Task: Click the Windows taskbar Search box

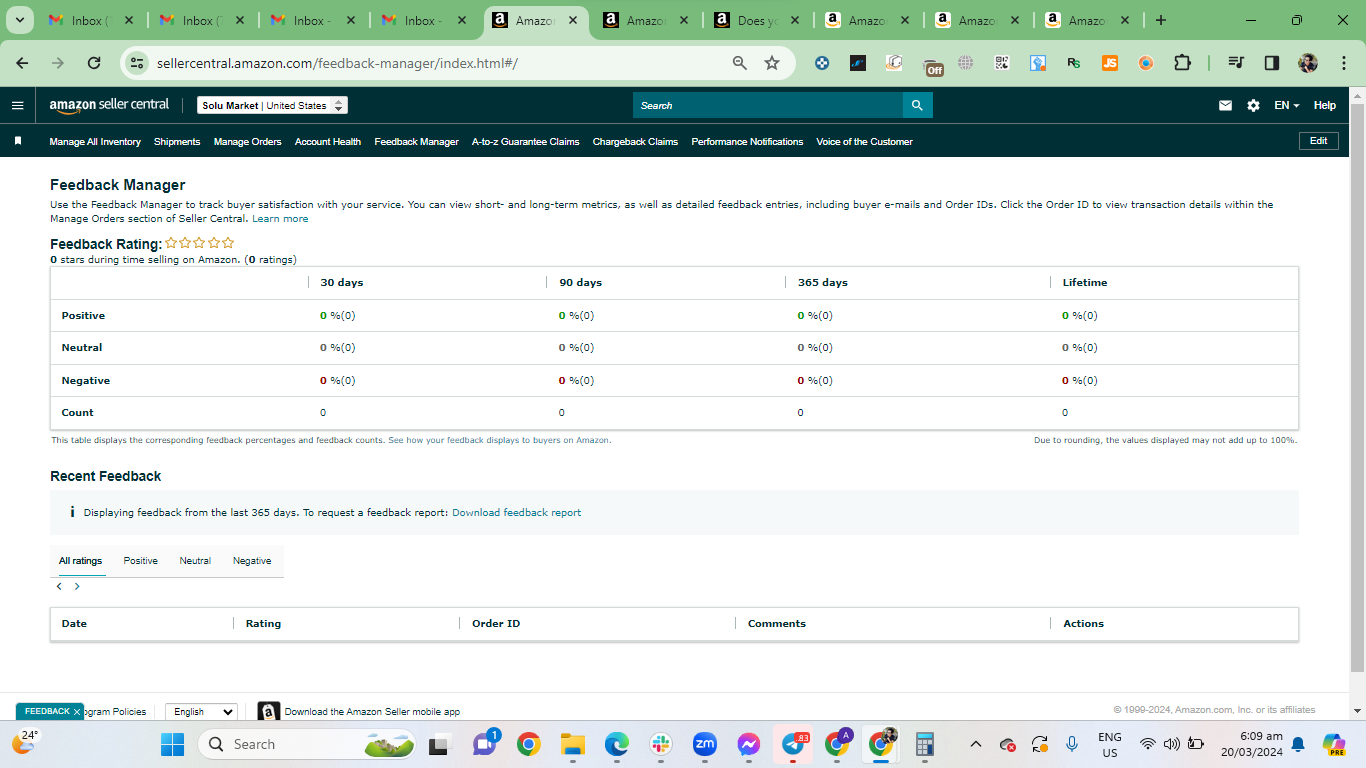Action: 308,744
